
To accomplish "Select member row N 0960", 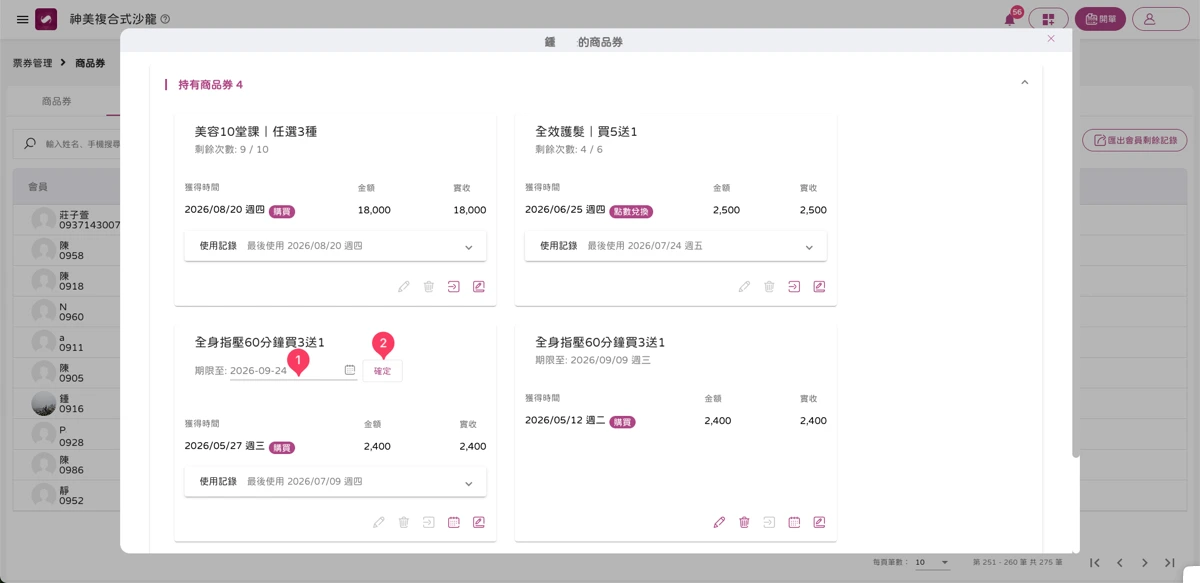I will click(x=66, y=311).
